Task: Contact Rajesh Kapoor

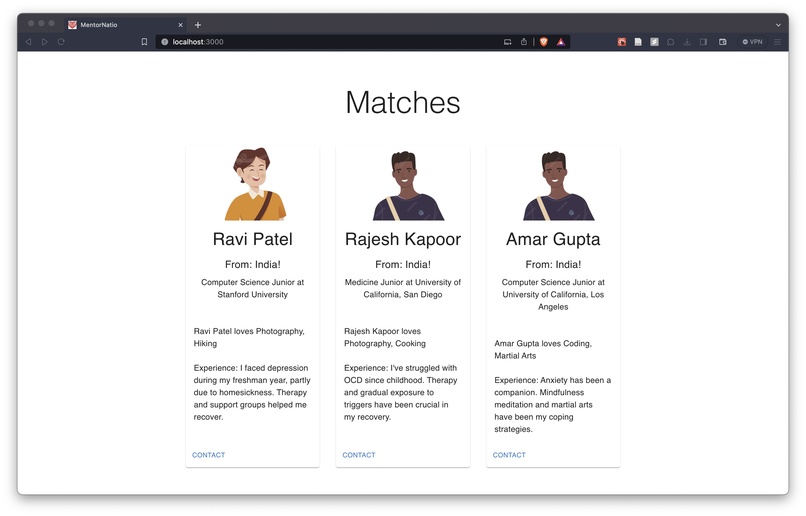Action: (359, 455)
